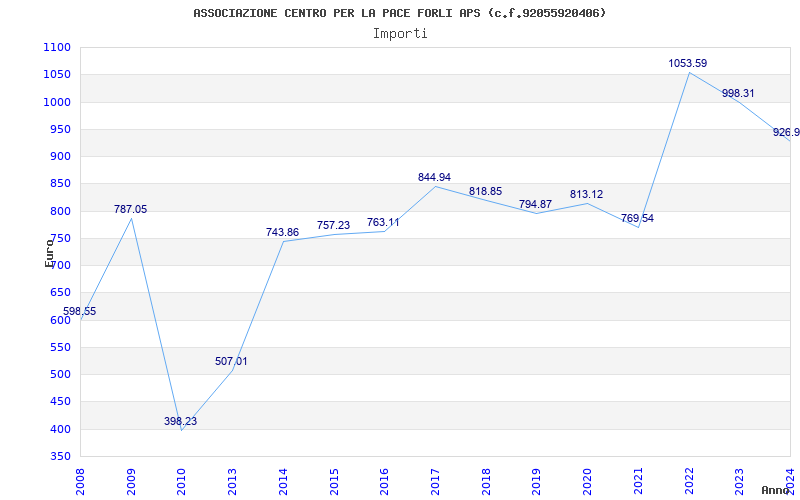Image resolution: width=800 pixels, height=500 pixels.
Task: Click the 2022 year axis label
Action: pyautogui.click(x=689, y=482)
